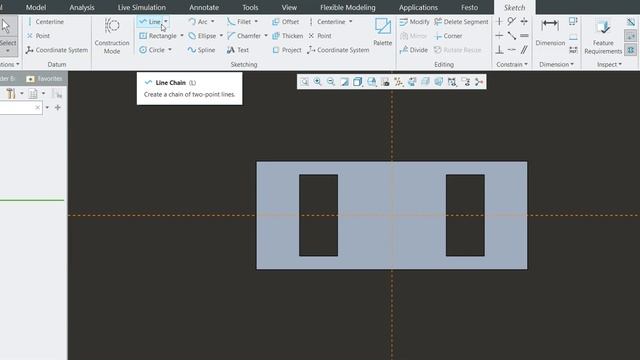Click the Modify editing tool
The image size is (640, 360).
(x=414, y=22)
